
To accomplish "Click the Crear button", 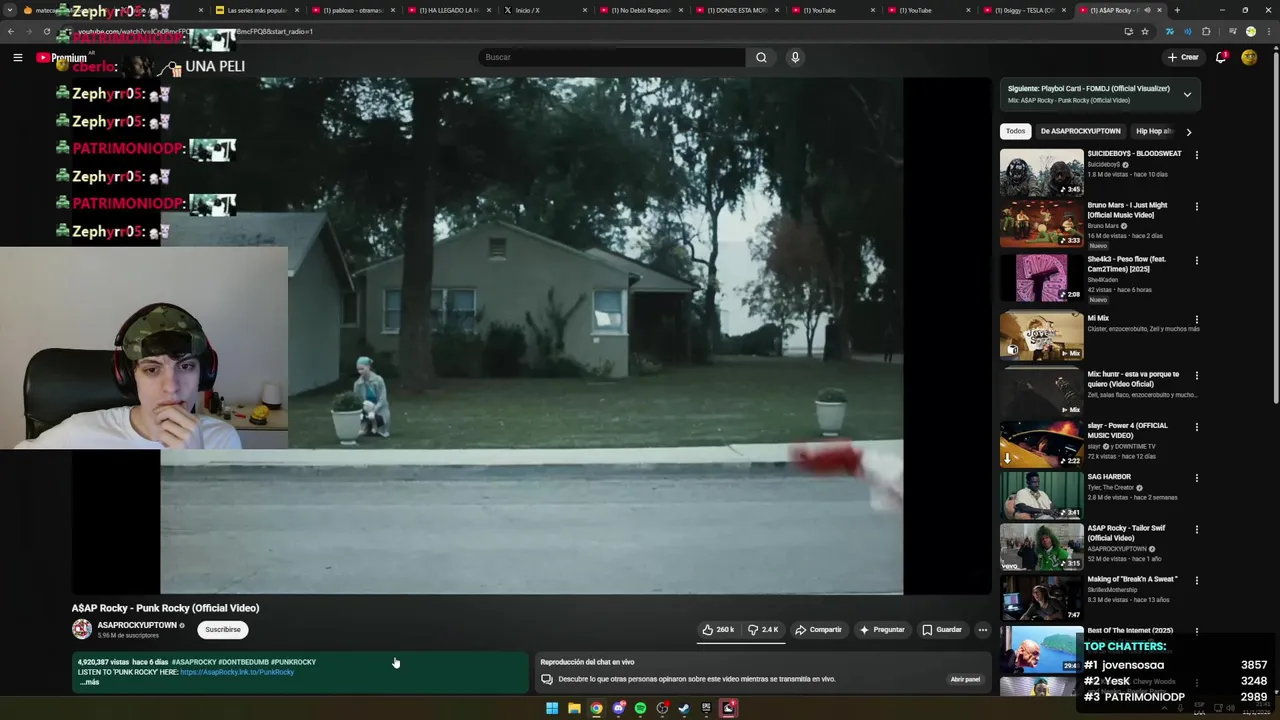I will [x=1182, y=57].
